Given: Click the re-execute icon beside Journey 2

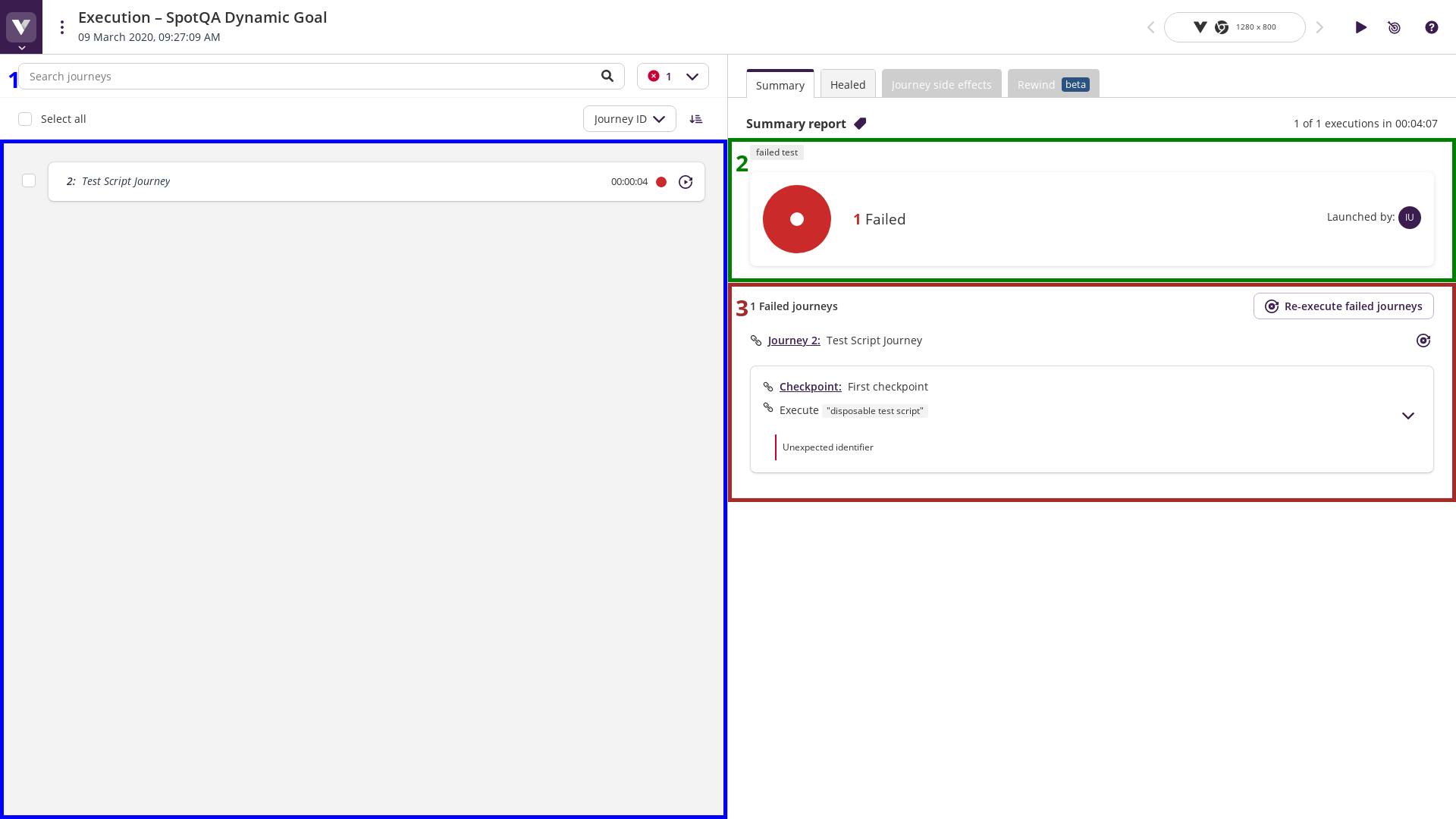Looking at the screenshot, I should [x=1423, y=340].
